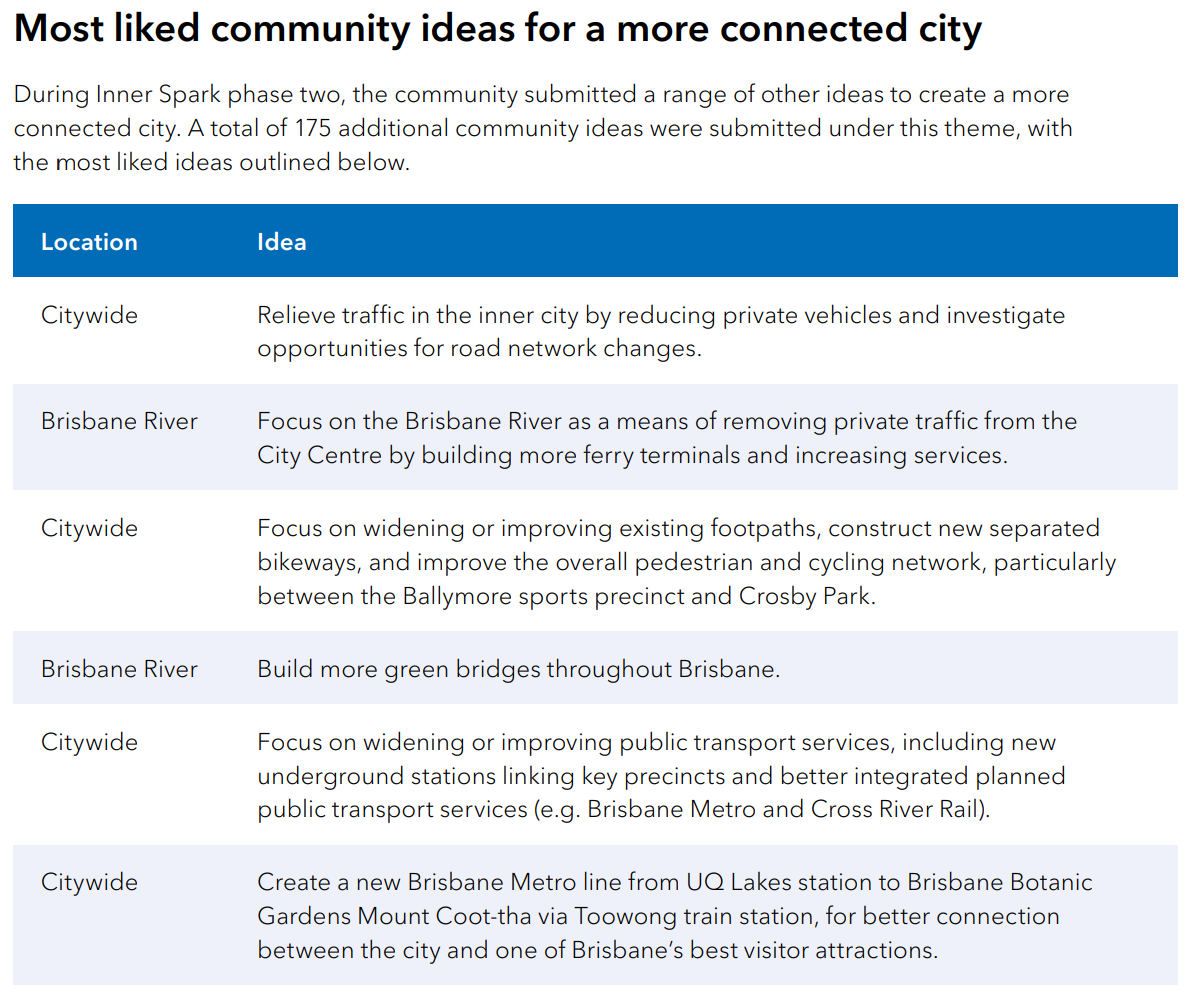Select the idea about a UQ Lakes Metro line

(x=674, y=916)
